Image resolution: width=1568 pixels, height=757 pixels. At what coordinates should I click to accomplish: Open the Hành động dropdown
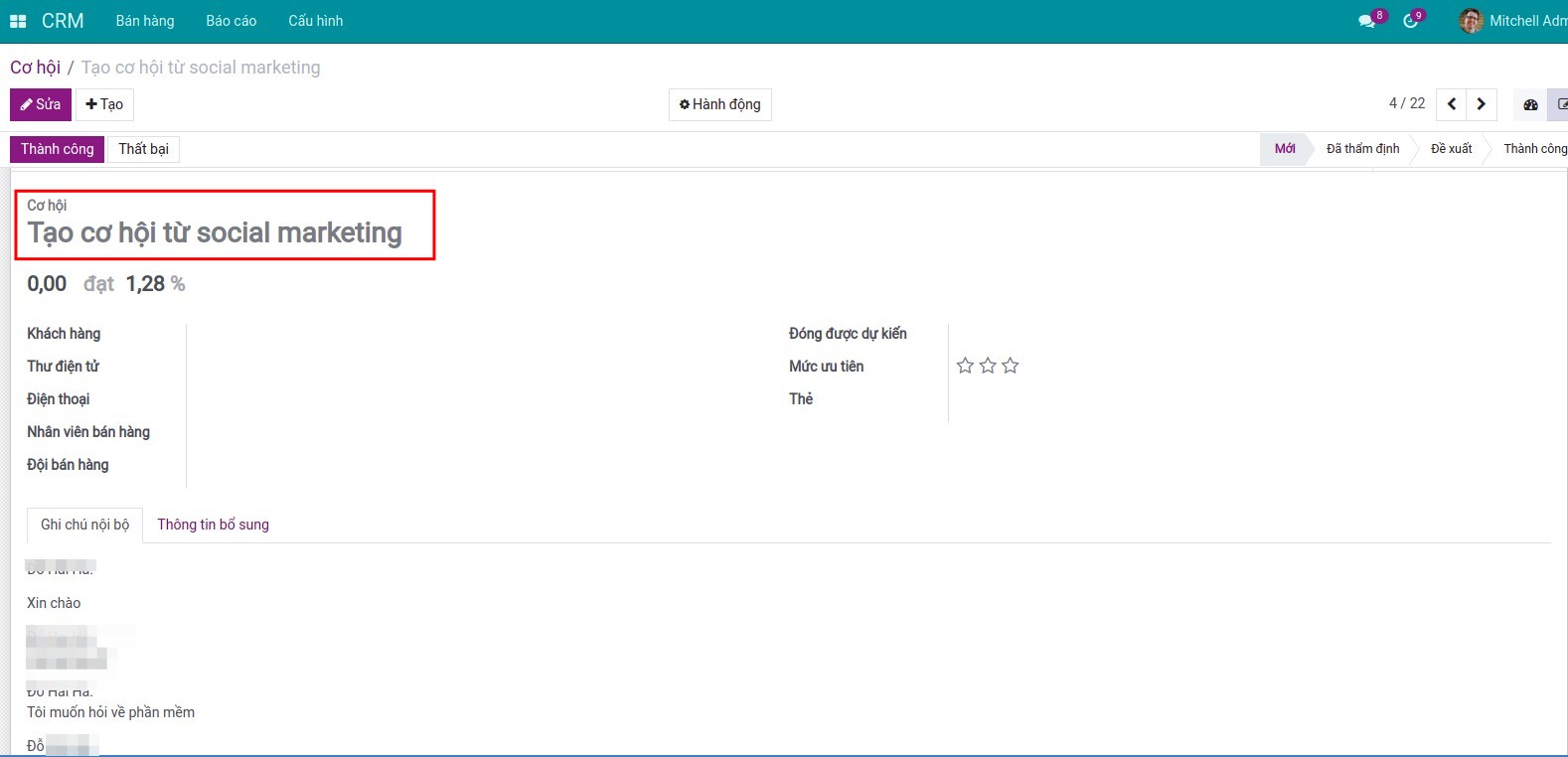coord(719,104)
